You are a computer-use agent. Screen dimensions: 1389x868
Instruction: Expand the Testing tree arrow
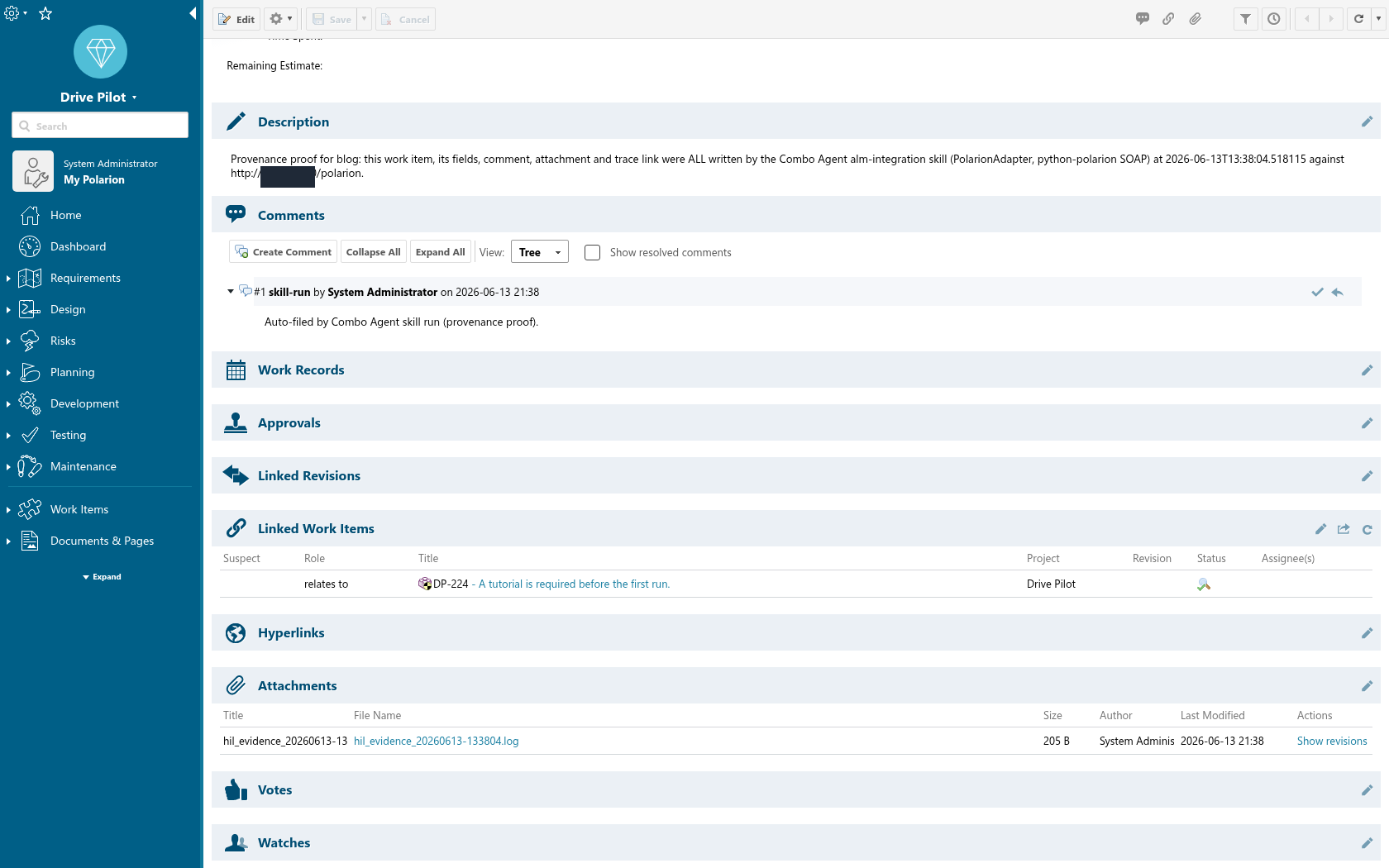point(8,435)
